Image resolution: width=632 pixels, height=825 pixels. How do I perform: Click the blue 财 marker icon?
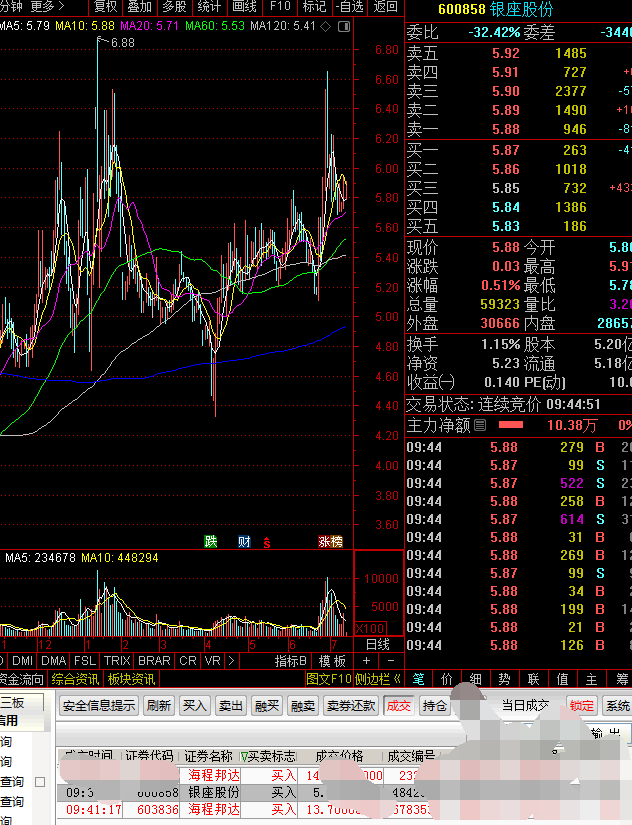(244, 541)
